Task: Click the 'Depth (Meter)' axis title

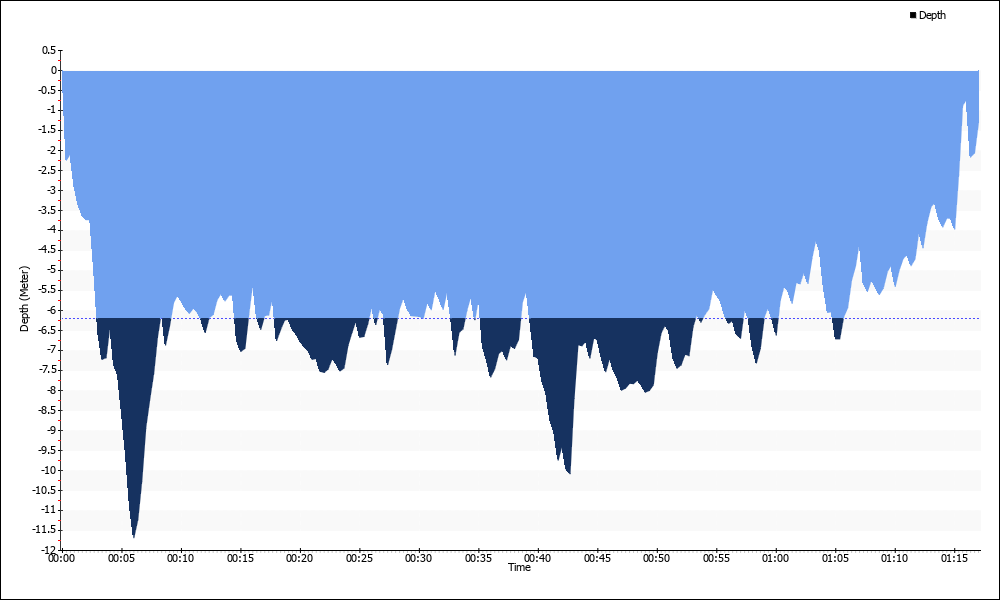Action: point(24,299)
